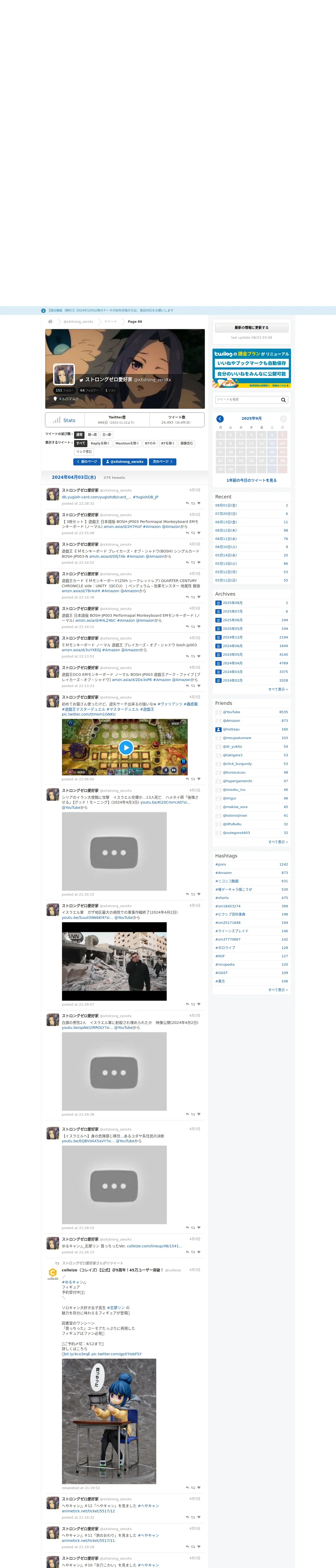336x1568 pixels.
Task: Click the heart icon on the 21:29:57 tweet
Action: (199, 1004)
